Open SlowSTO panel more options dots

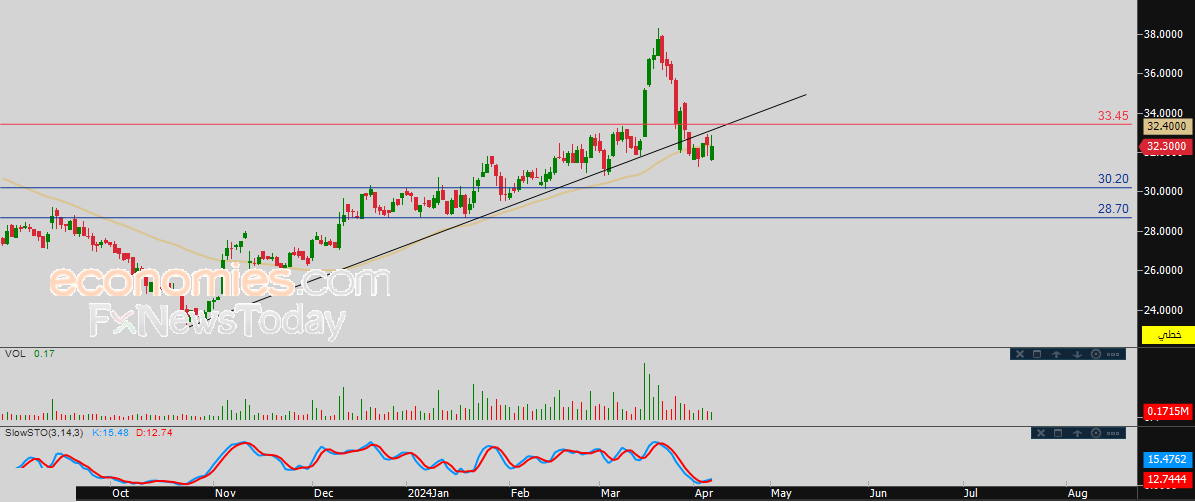1113,433
